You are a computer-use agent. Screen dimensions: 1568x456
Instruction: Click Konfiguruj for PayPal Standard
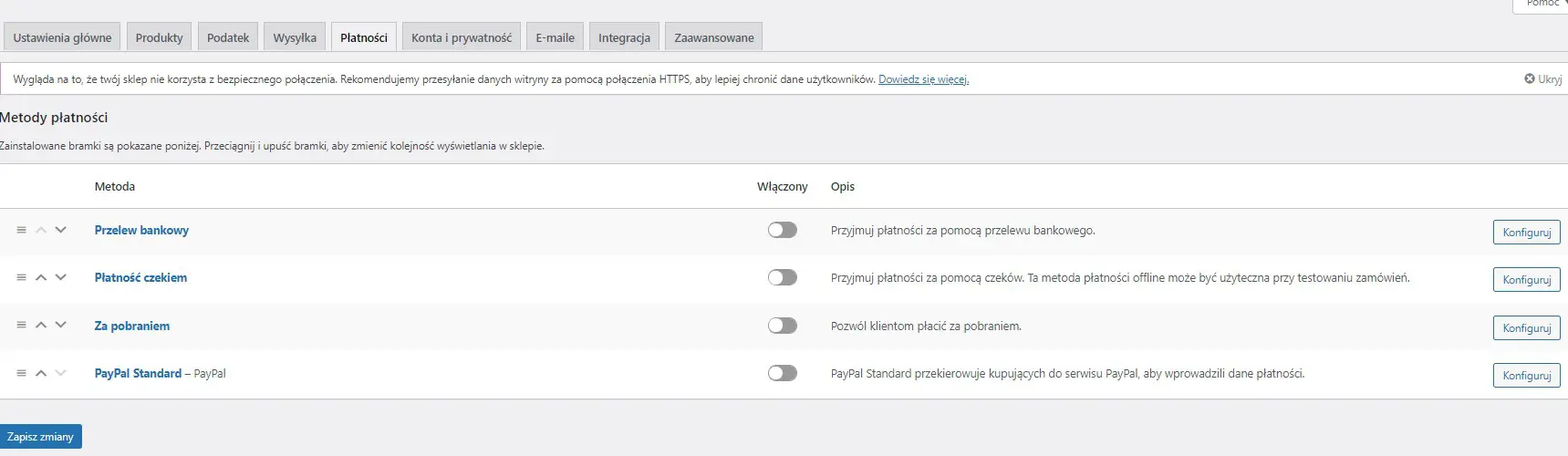click(1526, 376)
